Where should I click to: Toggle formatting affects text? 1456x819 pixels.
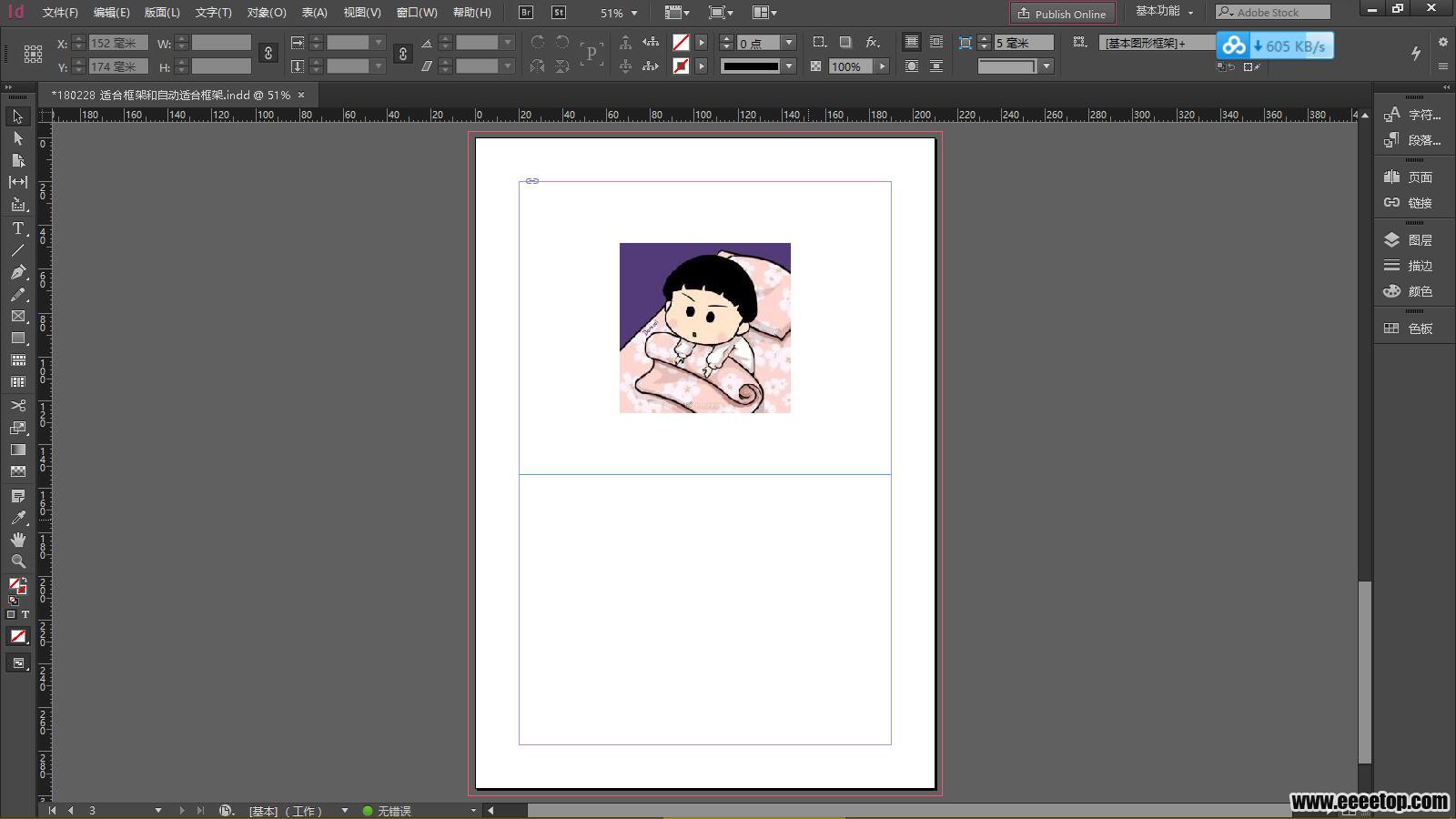[25, 615]
